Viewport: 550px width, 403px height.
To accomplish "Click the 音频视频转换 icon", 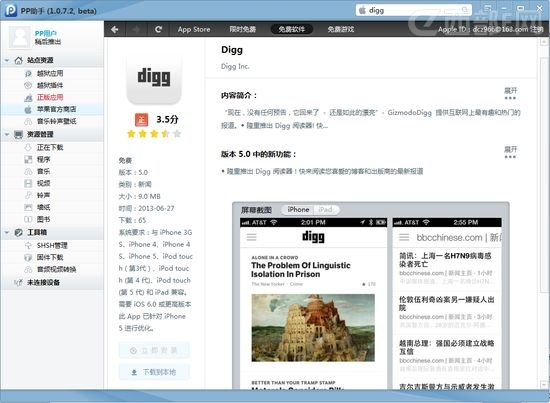I will [x=28, y=269].
